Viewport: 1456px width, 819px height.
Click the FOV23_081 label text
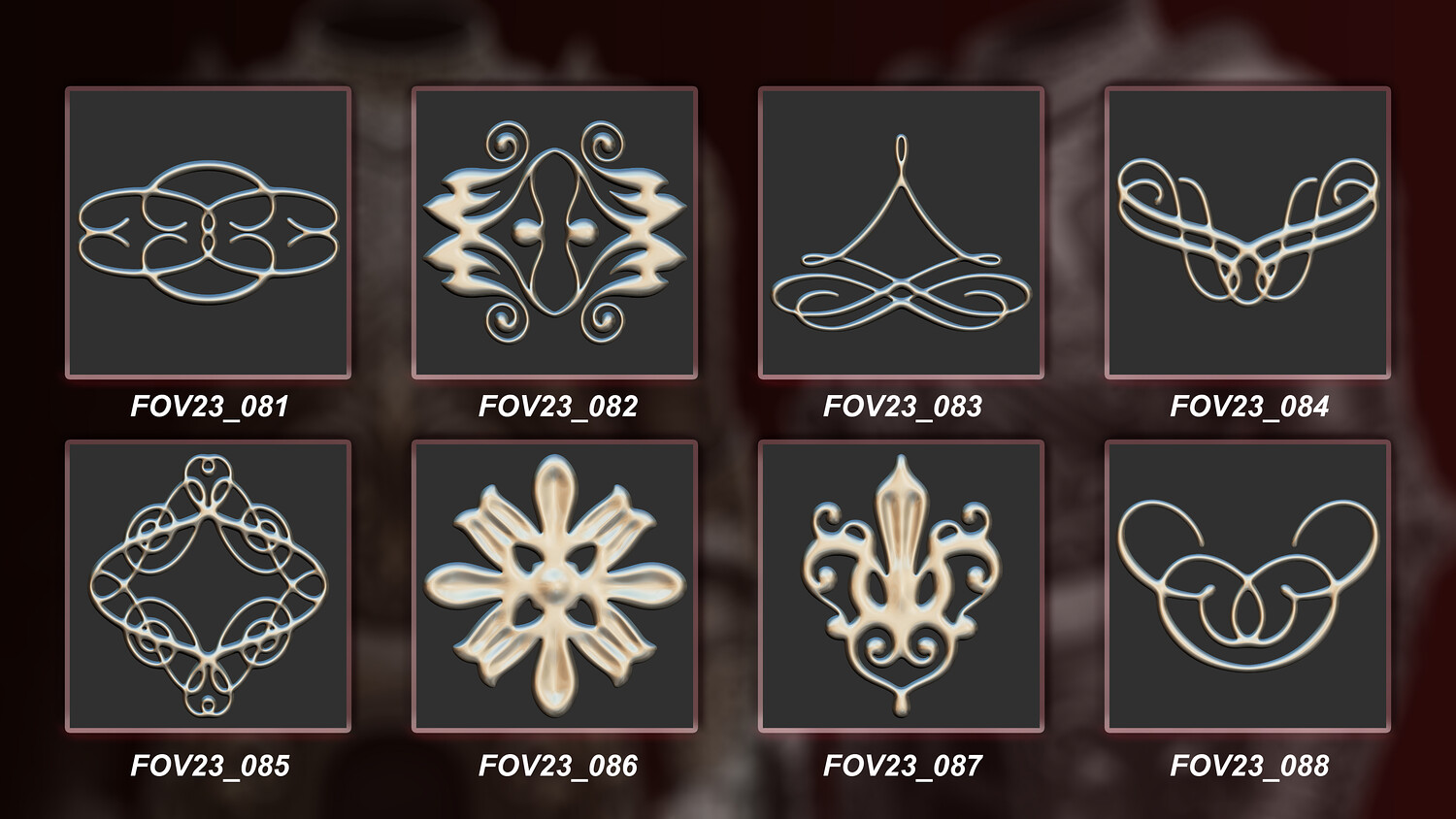[210, 406]
